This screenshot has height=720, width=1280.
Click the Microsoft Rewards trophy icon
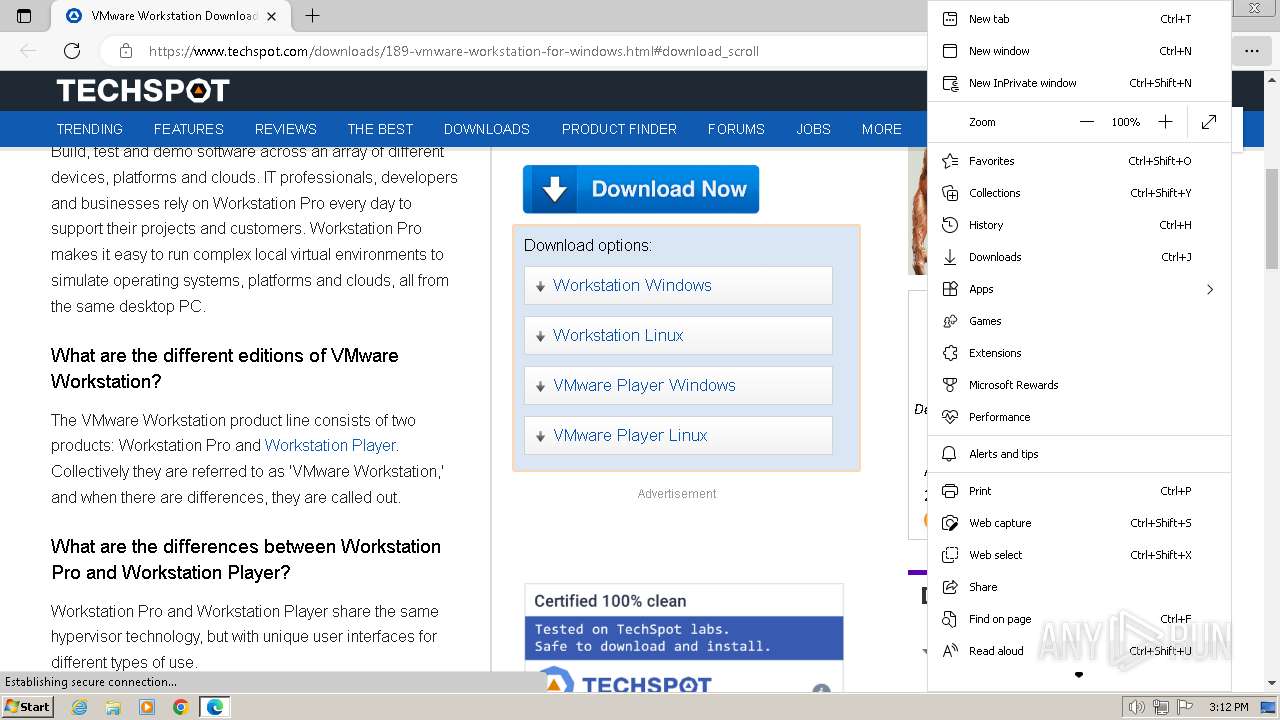pyautogui.click(x=950, y=385)
